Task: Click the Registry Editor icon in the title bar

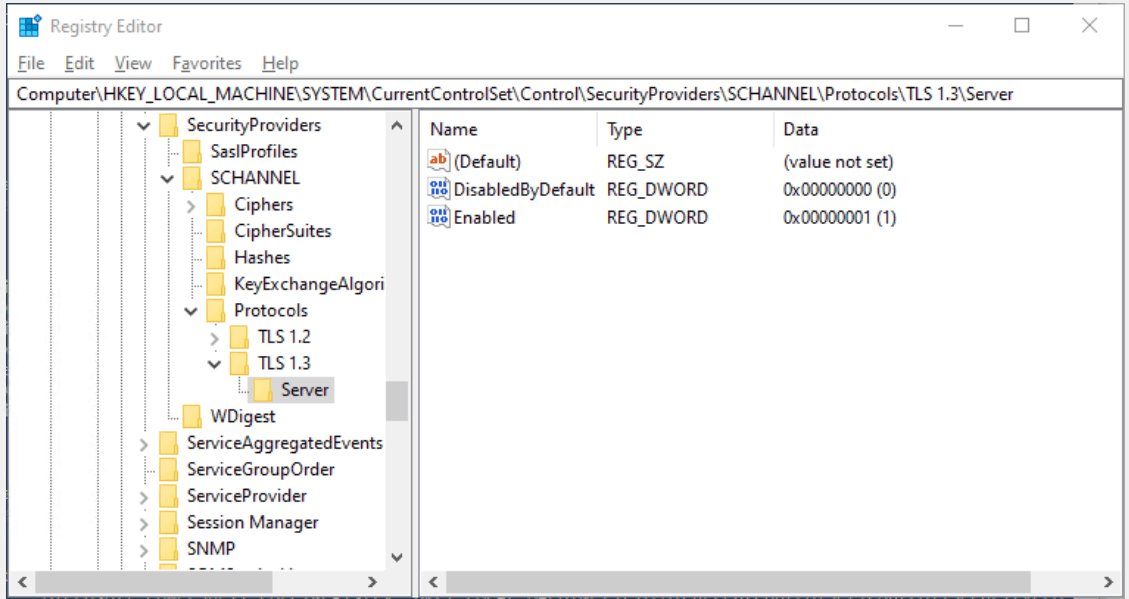Action: point(30,25)
